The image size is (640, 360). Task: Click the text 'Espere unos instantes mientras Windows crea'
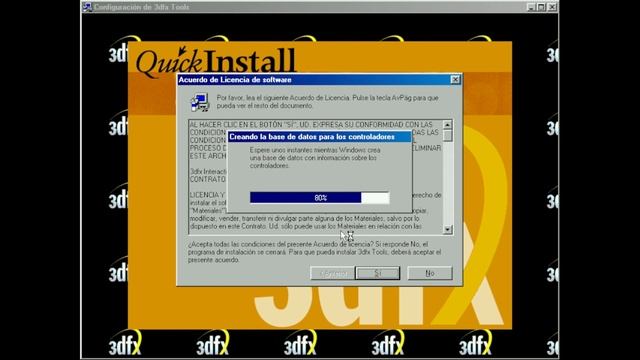tap(315, 150)
